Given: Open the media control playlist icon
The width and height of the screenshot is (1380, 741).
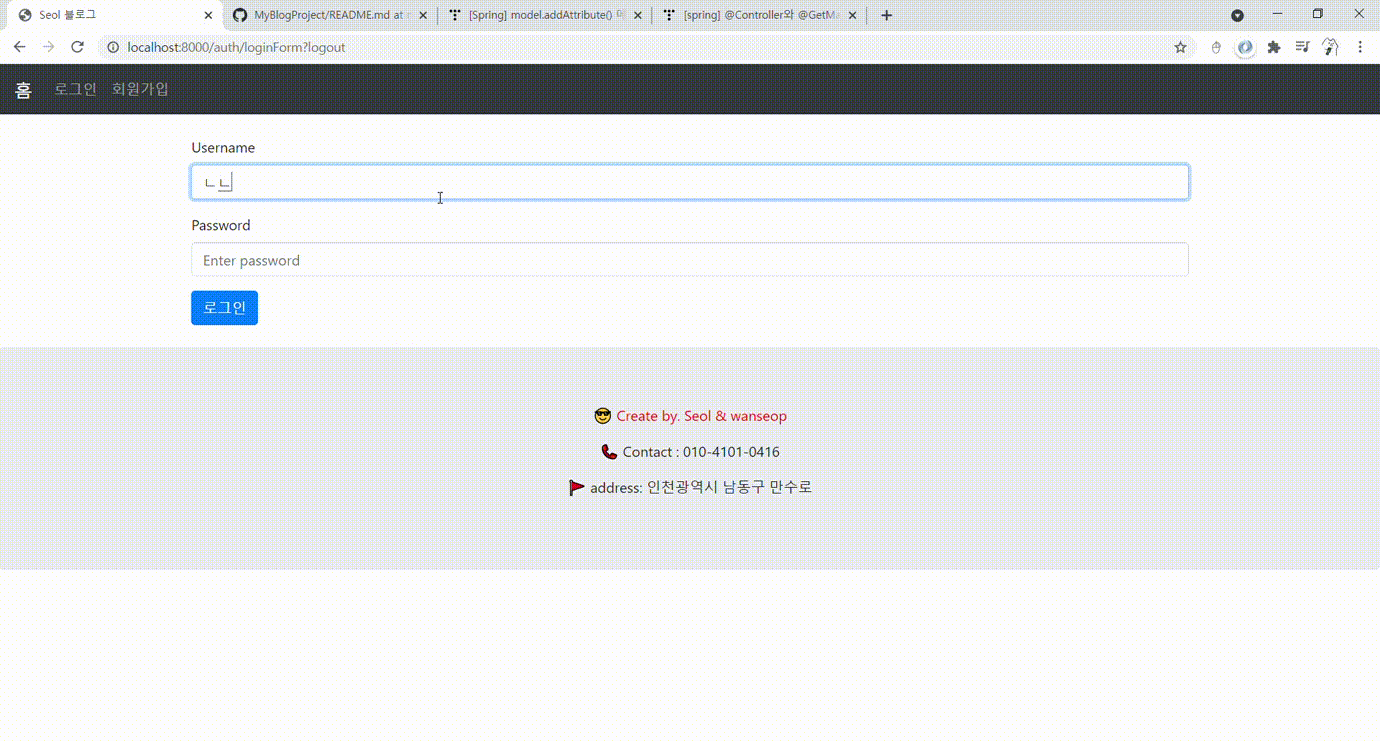Looking at the screenshot, I should [1302, 47].
